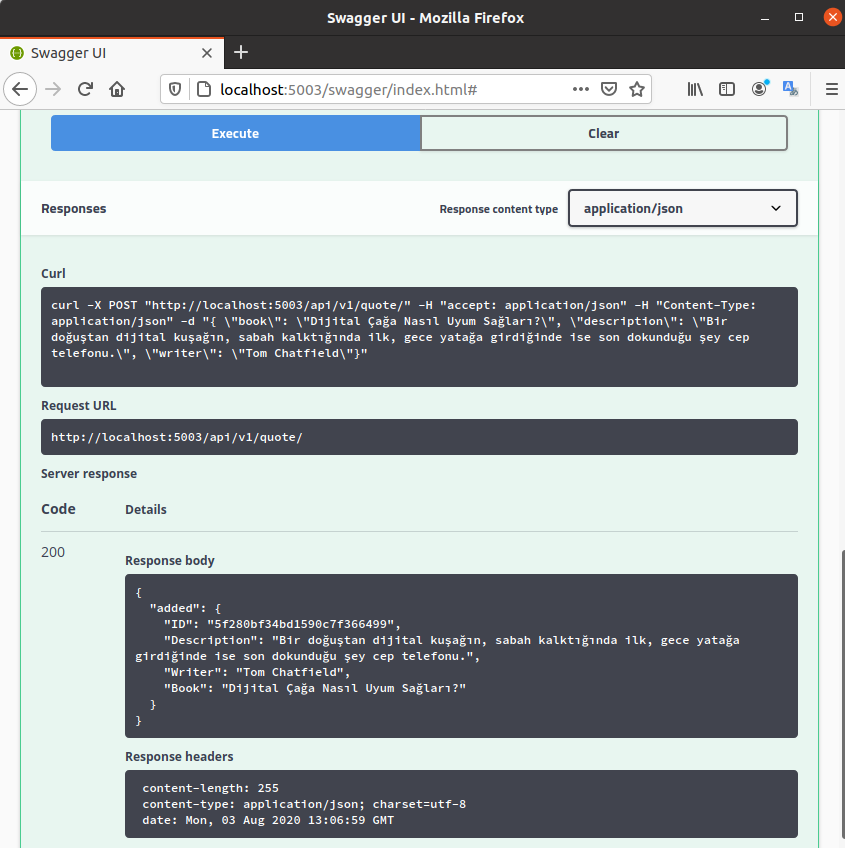845x848 pixels.
Task: Go to the Firefox Home page icon
Action: [117, 89]
